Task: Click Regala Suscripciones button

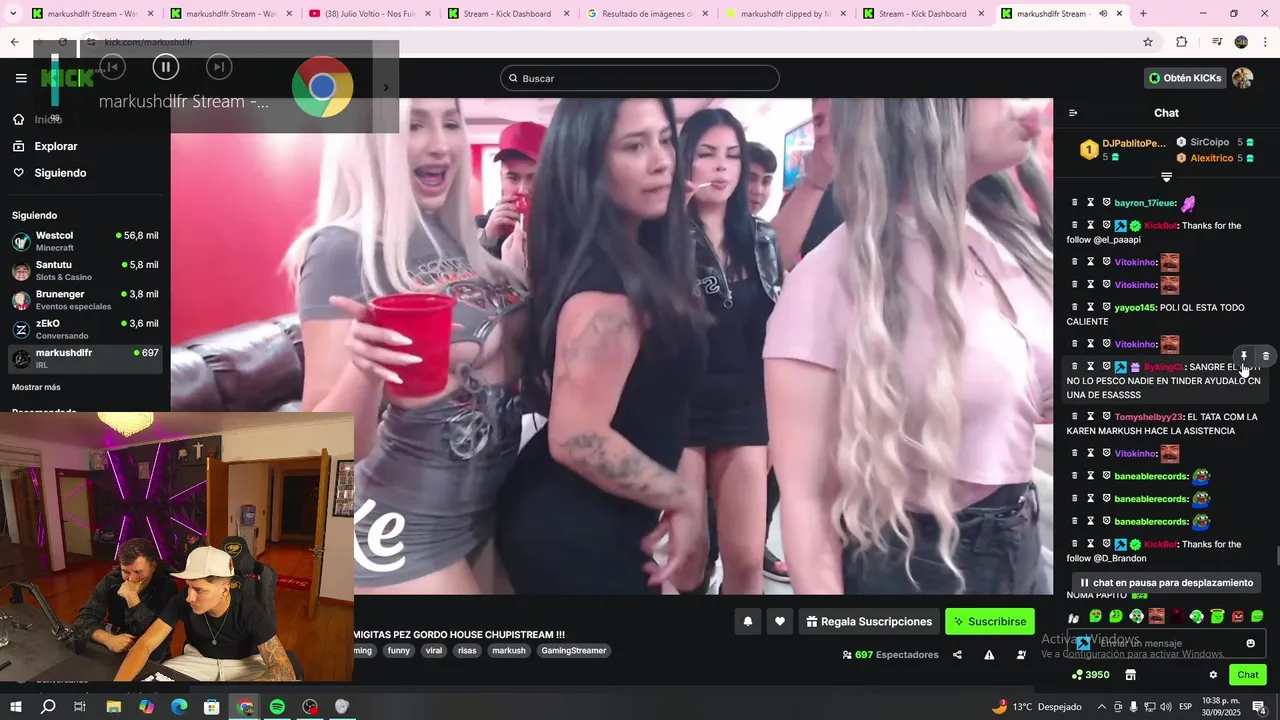Action: [x=869, y=622]
